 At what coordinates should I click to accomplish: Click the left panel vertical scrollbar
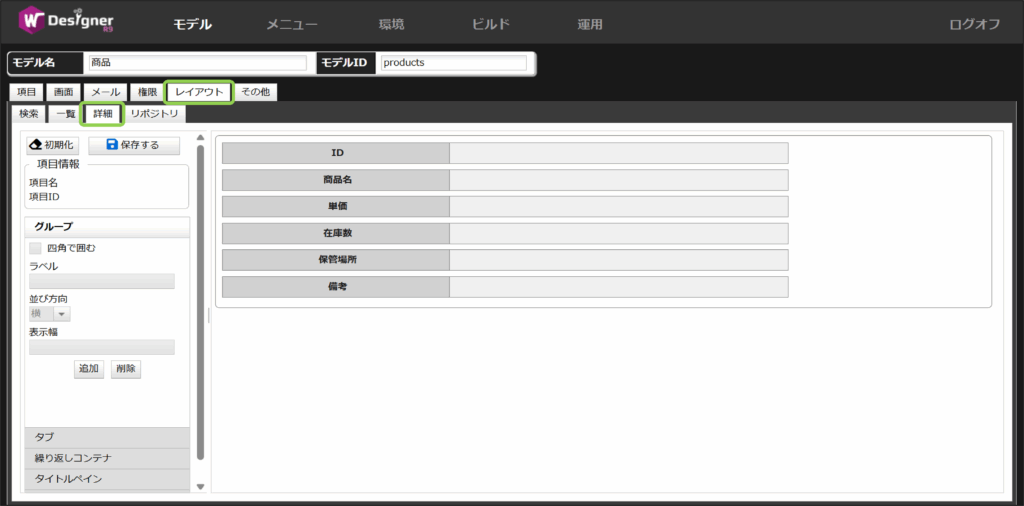(x=200, y=300)
